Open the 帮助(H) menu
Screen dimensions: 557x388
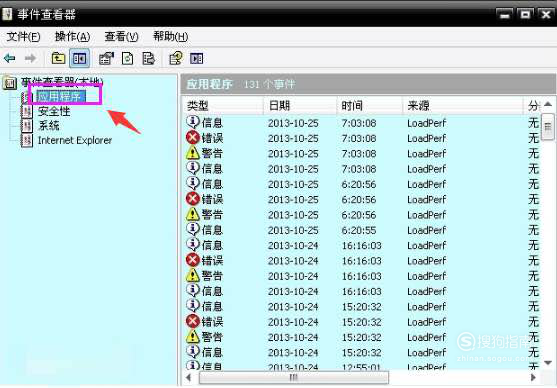171,37
